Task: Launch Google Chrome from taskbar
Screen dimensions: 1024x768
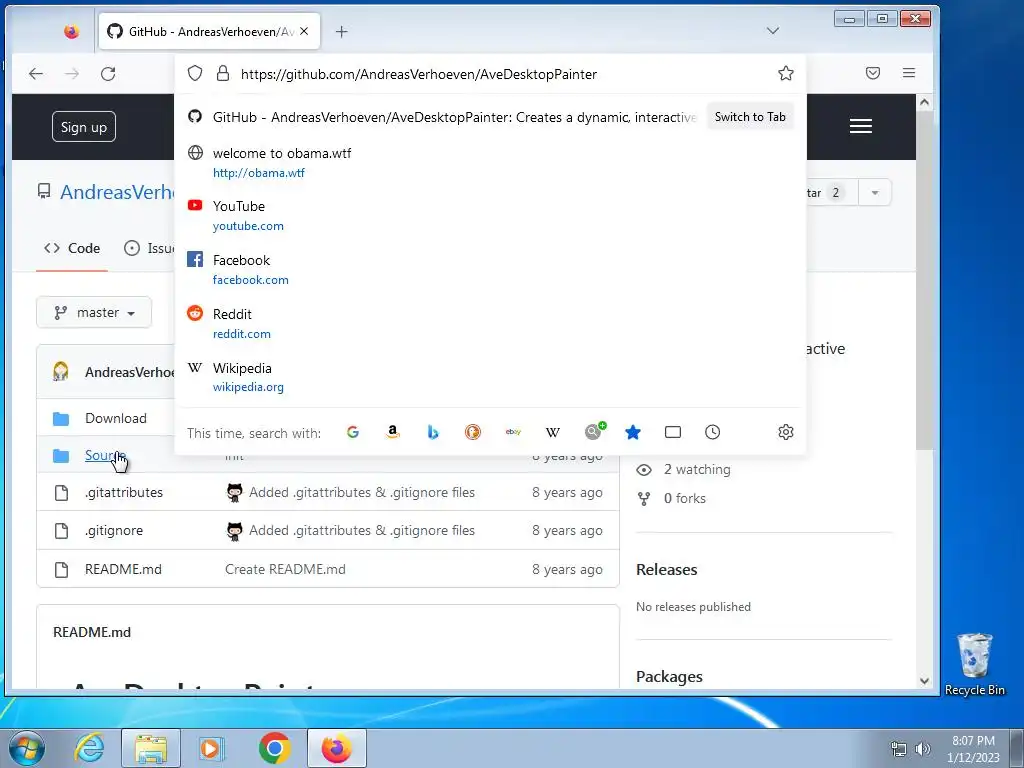Action: (x=274, y=748)
